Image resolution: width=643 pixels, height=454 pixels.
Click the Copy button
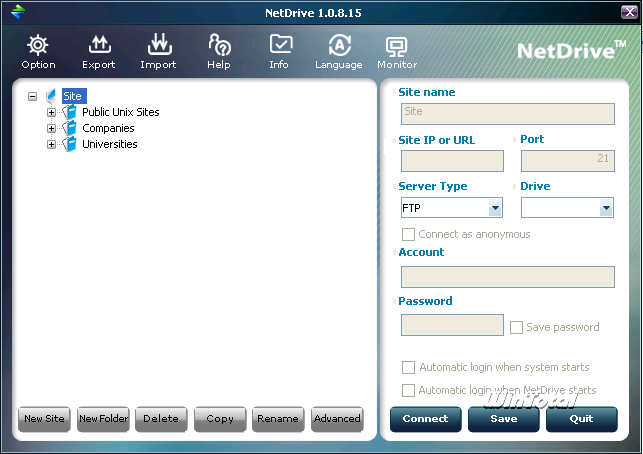[220, 419]
